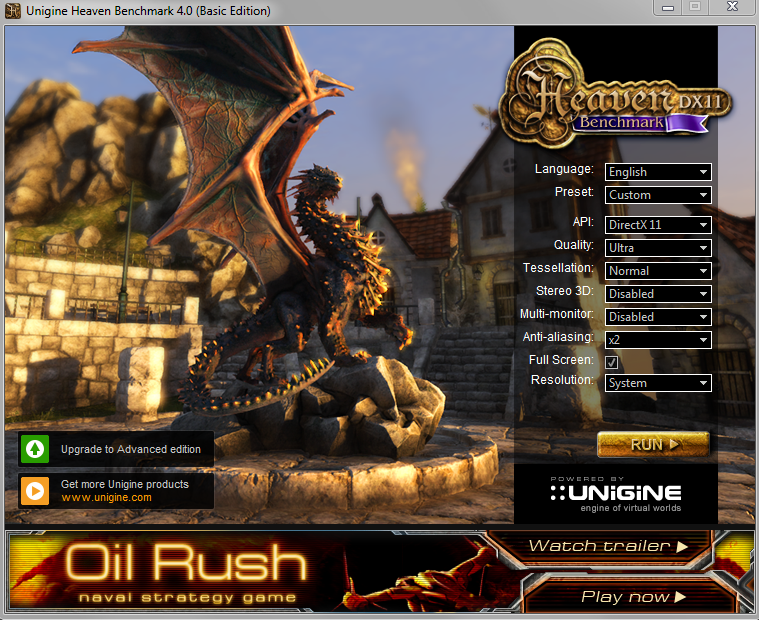Open the www.unigine.com link
759x620 pixels.
click(106, 498)
